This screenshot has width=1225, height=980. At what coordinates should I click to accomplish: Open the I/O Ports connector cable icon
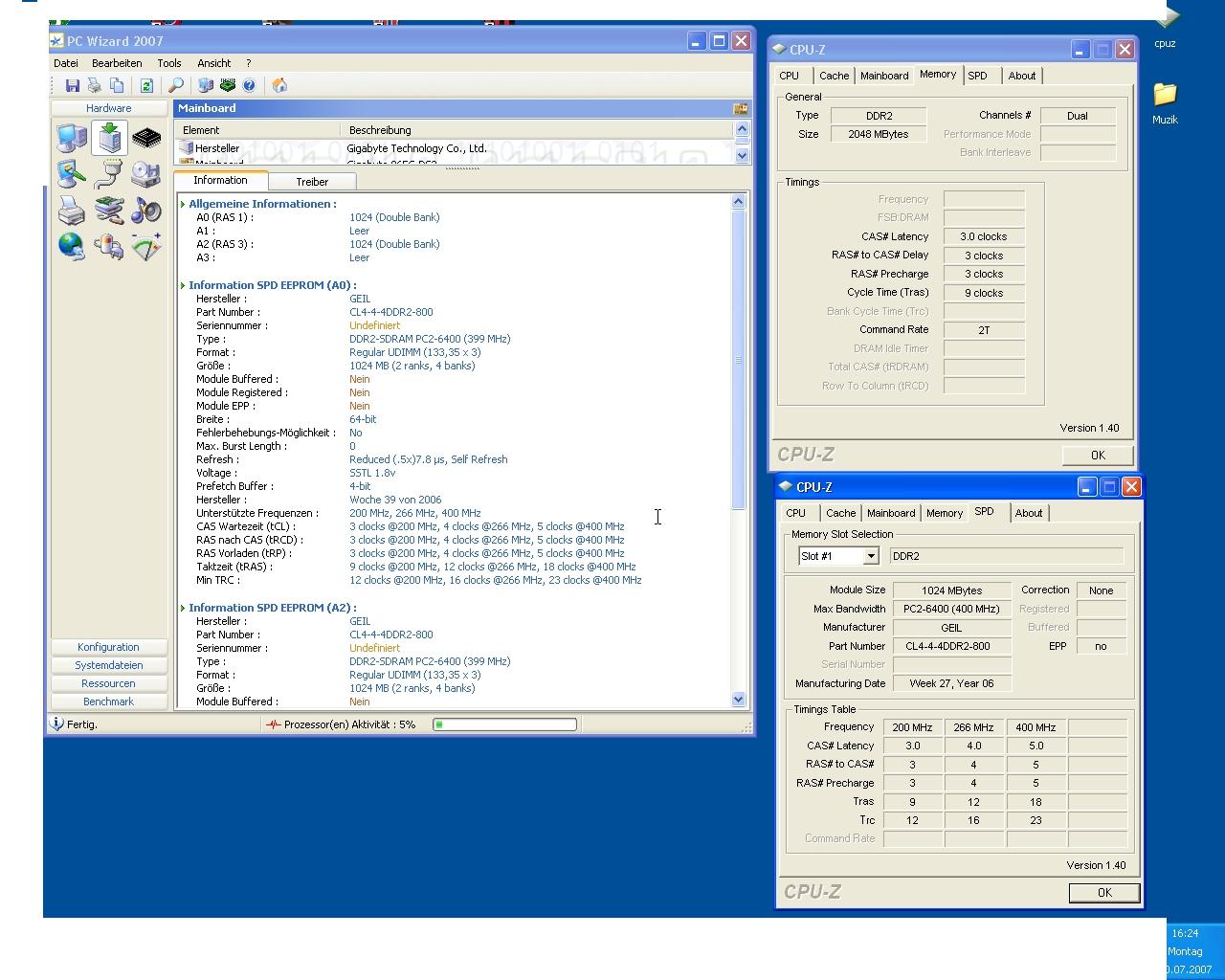pos(109,174)
